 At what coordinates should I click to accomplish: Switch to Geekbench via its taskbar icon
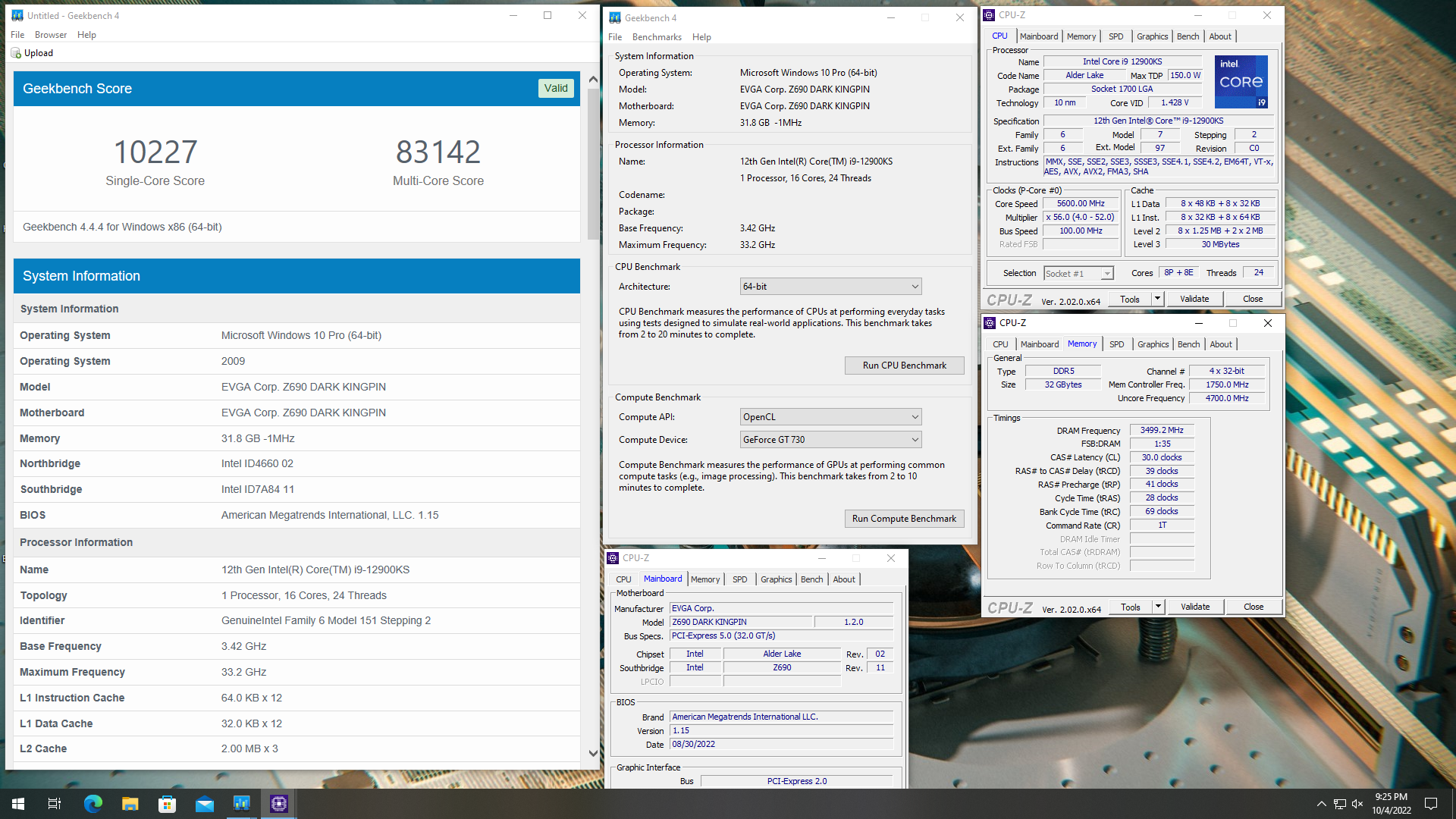(241, 804)
